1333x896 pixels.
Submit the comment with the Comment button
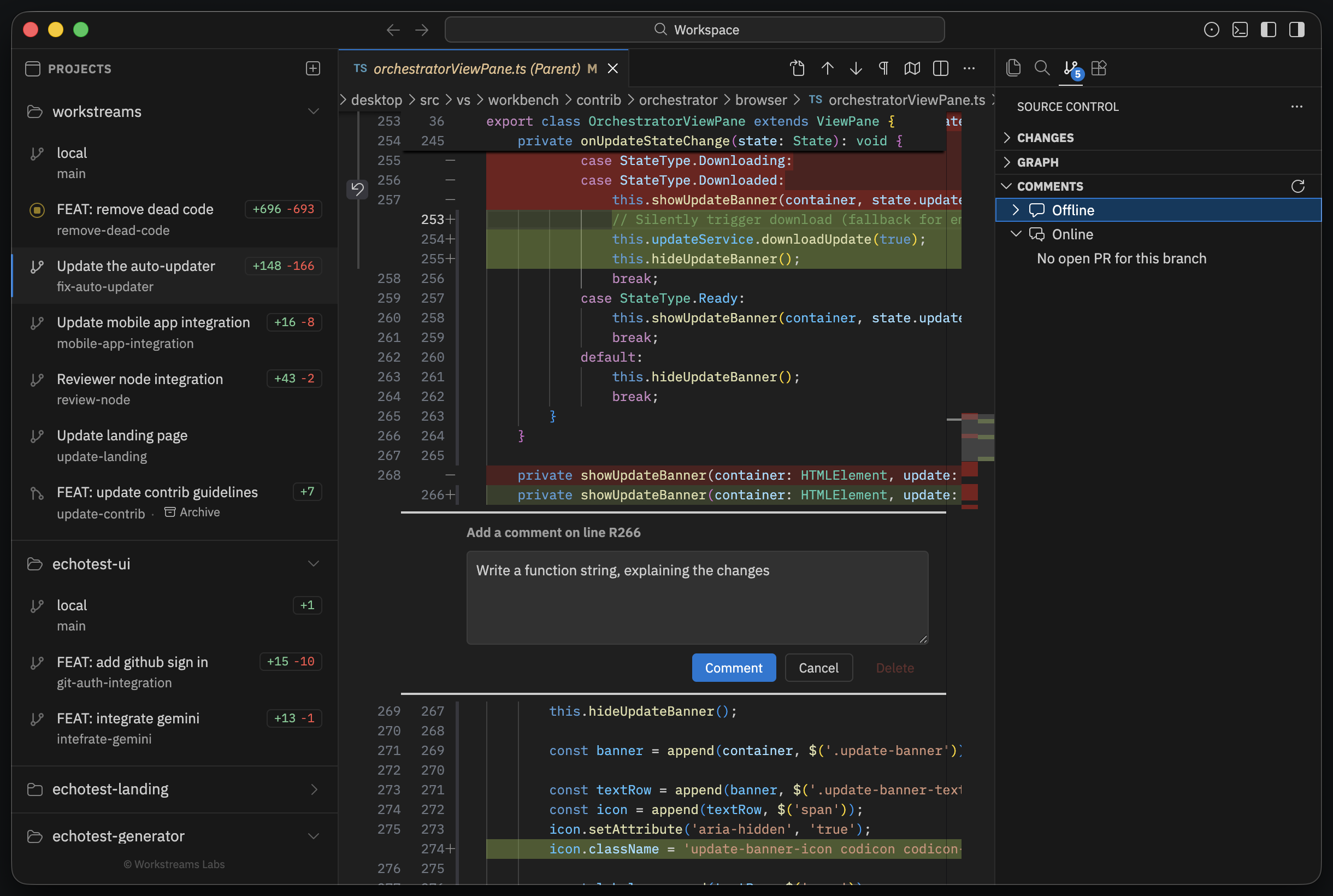pos(733,668)
